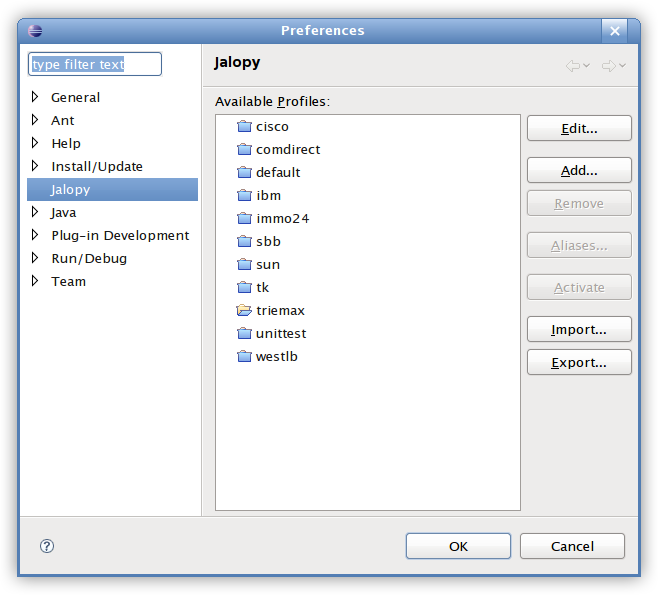This screenshot has height=595, width=658.
Task: Select the Run/Debug tree item label
Action: (89, 258)
